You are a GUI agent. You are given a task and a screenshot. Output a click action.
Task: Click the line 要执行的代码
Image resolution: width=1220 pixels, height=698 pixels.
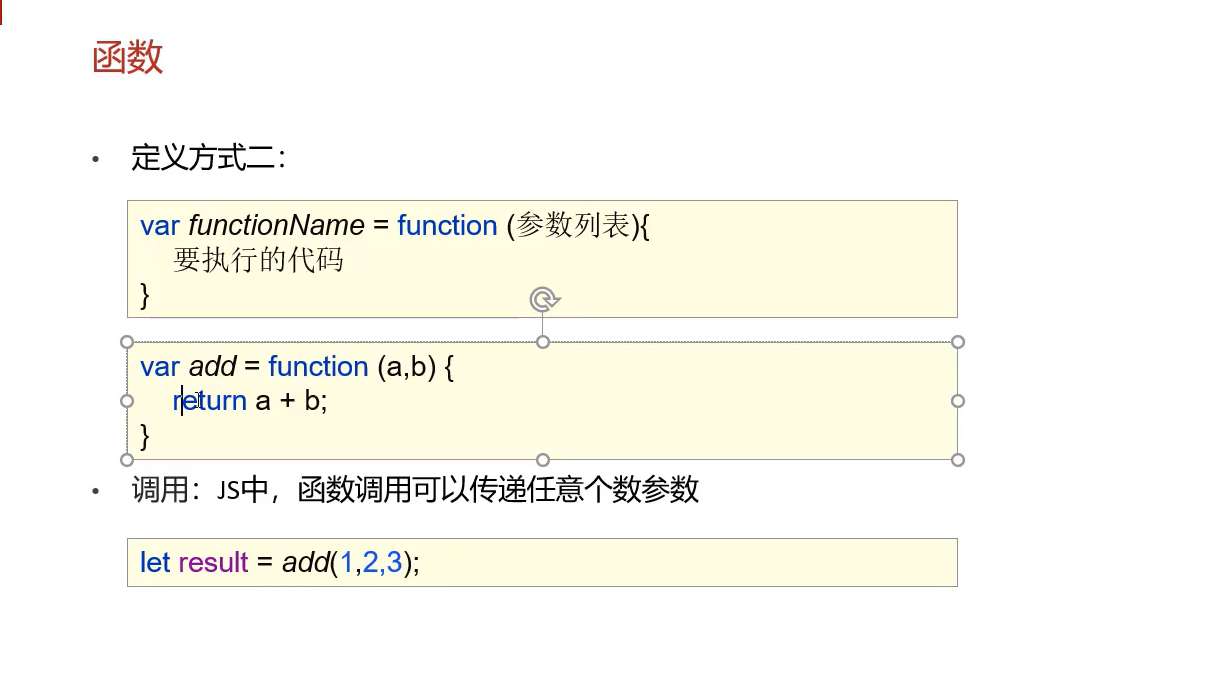pyautogui.click(x=258, y=261)
